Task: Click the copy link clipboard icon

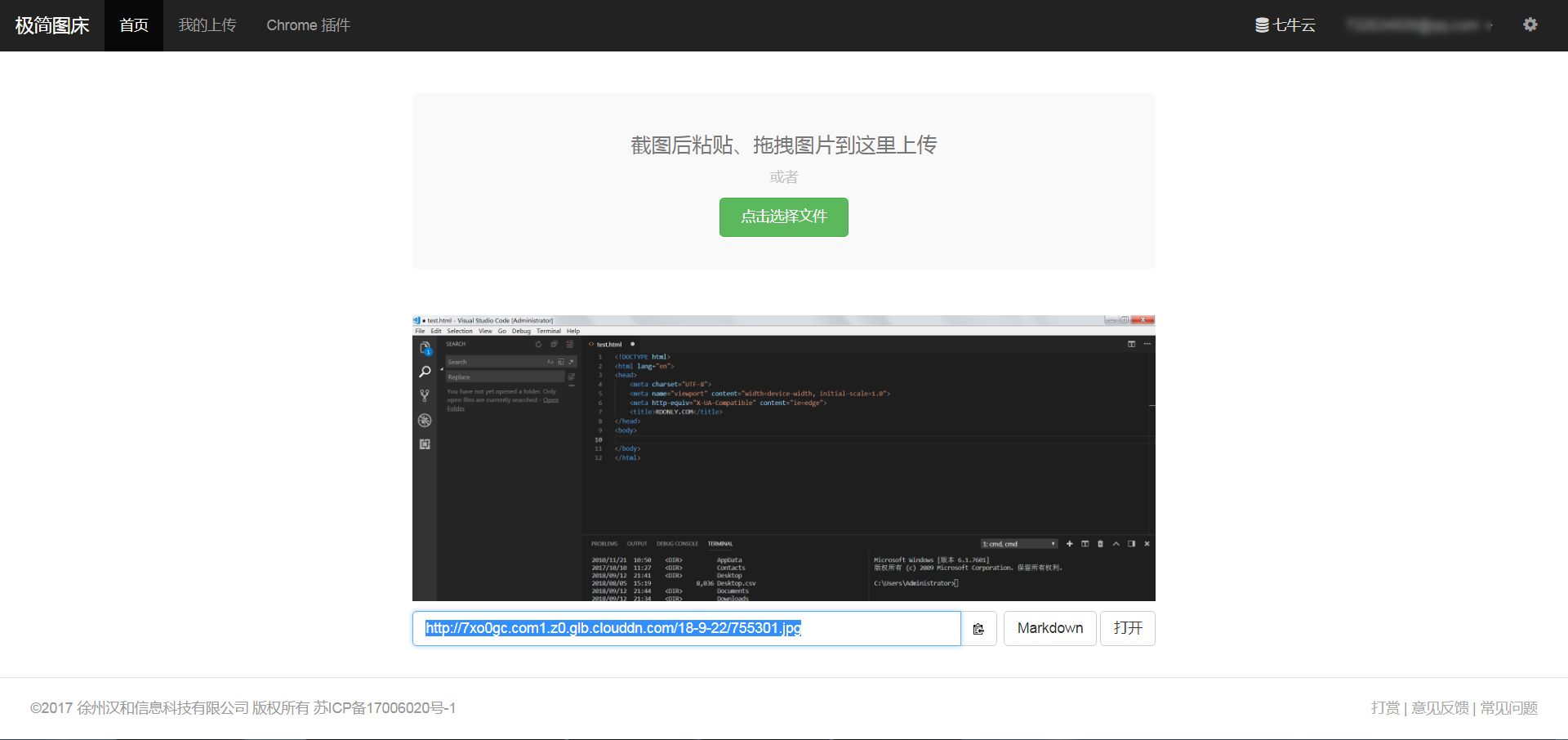Action: (x=978, y=629)
